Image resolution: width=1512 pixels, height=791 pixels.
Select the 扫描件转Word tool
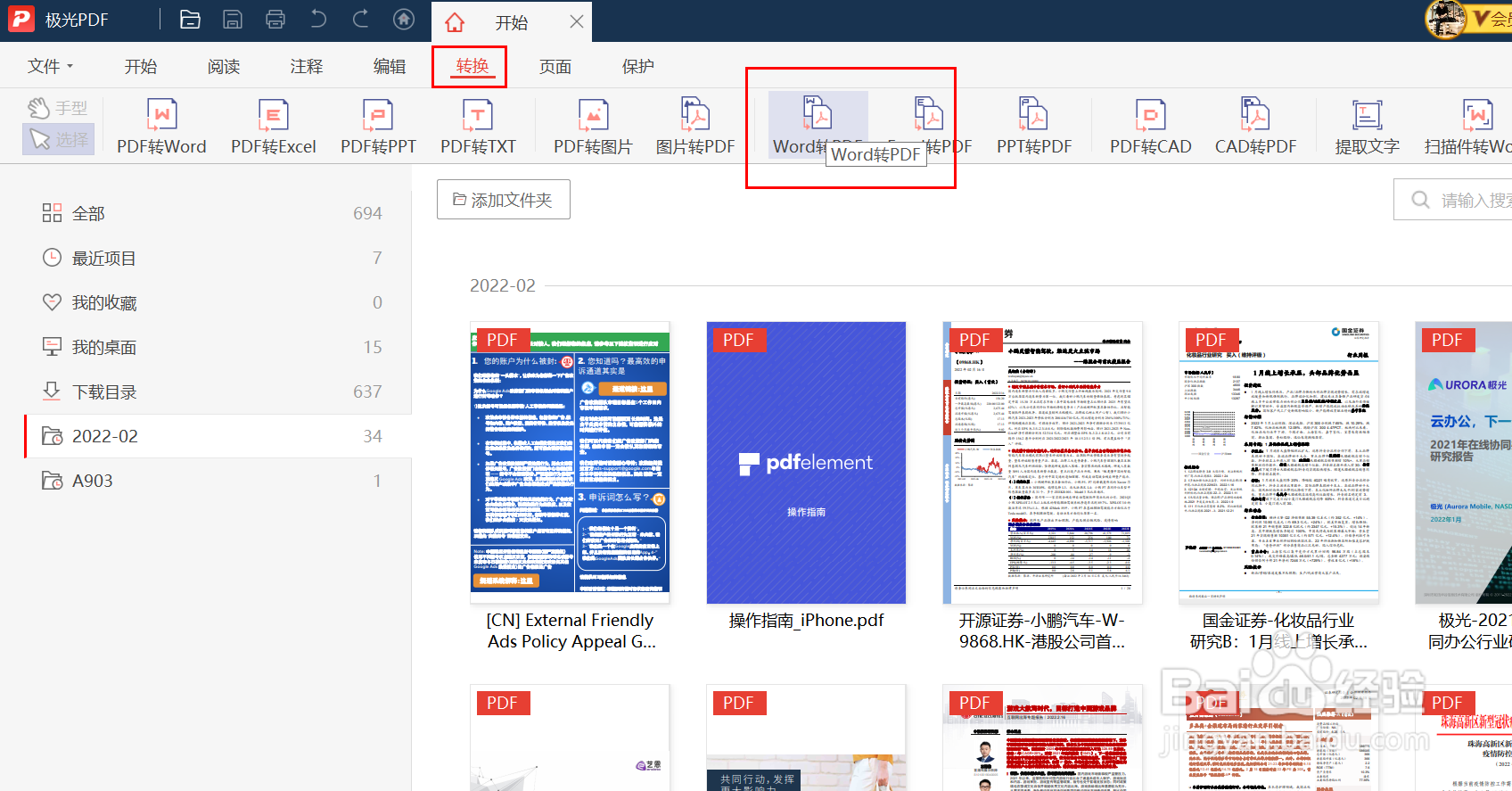pyautogui.click(x=1467, y=127)
